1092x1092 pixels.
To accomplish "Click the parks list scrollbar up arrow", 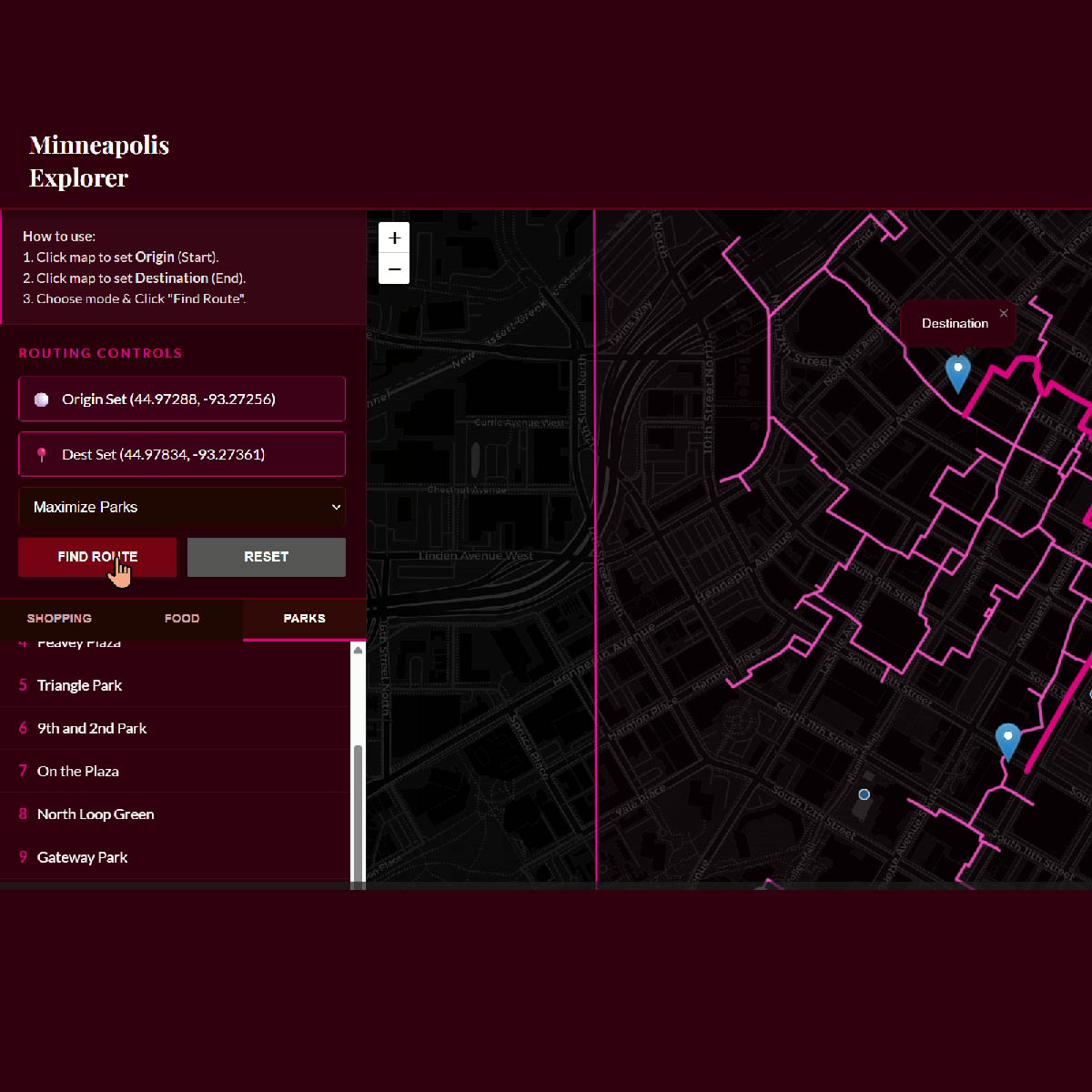I will point(358,651).
